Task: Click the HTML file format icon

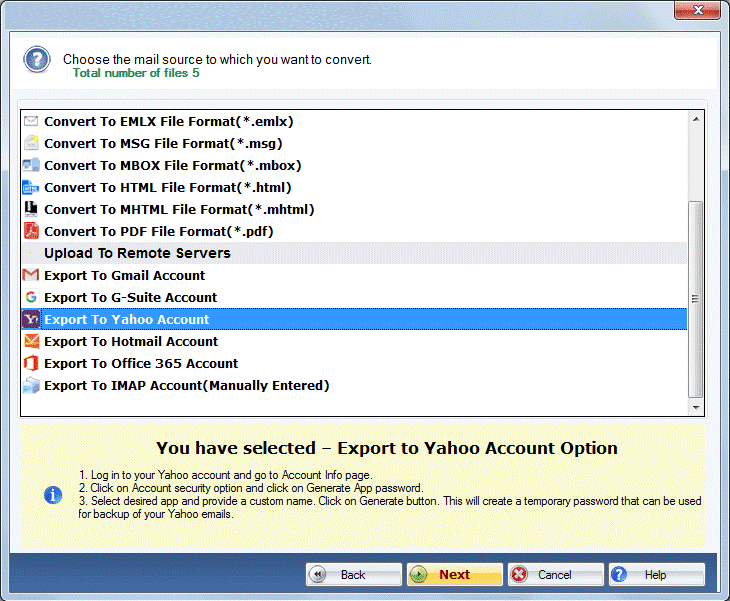Action: coord(31,187)
